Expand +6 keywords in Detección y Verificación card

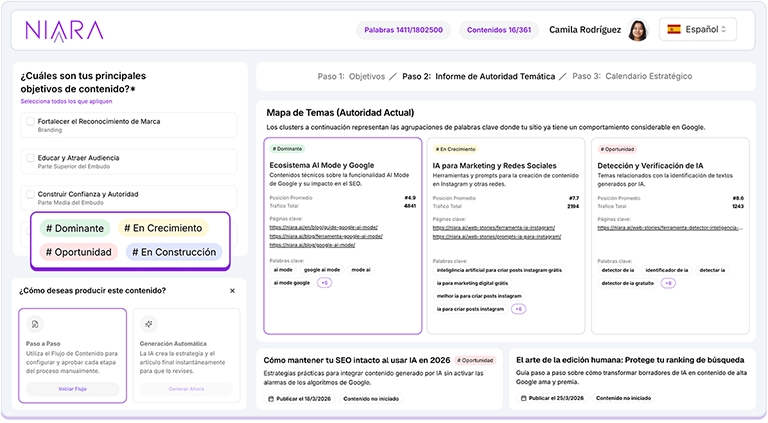pyautogui.click(x=668, y=283)
